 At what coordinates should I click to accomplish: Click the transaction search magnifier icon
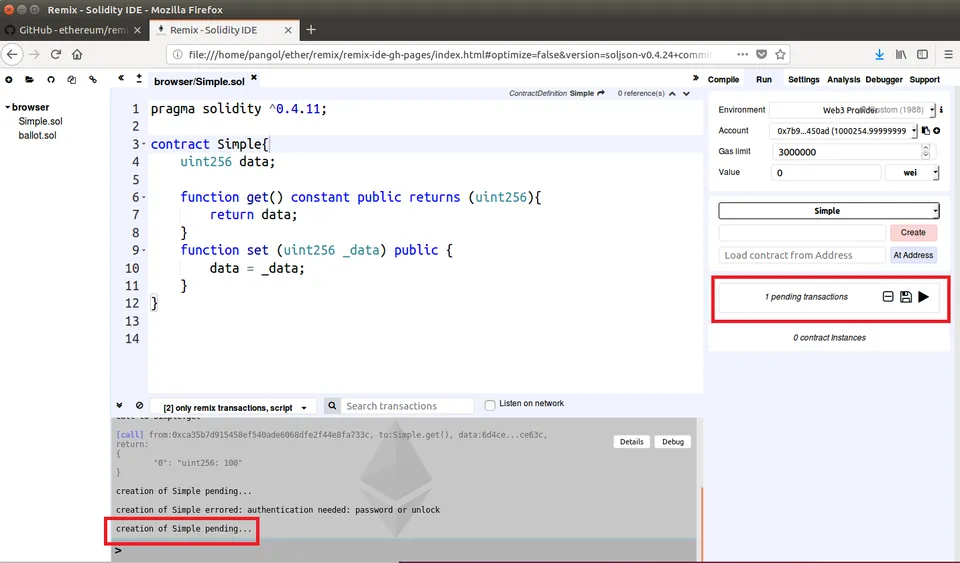(x=332, y=405)
